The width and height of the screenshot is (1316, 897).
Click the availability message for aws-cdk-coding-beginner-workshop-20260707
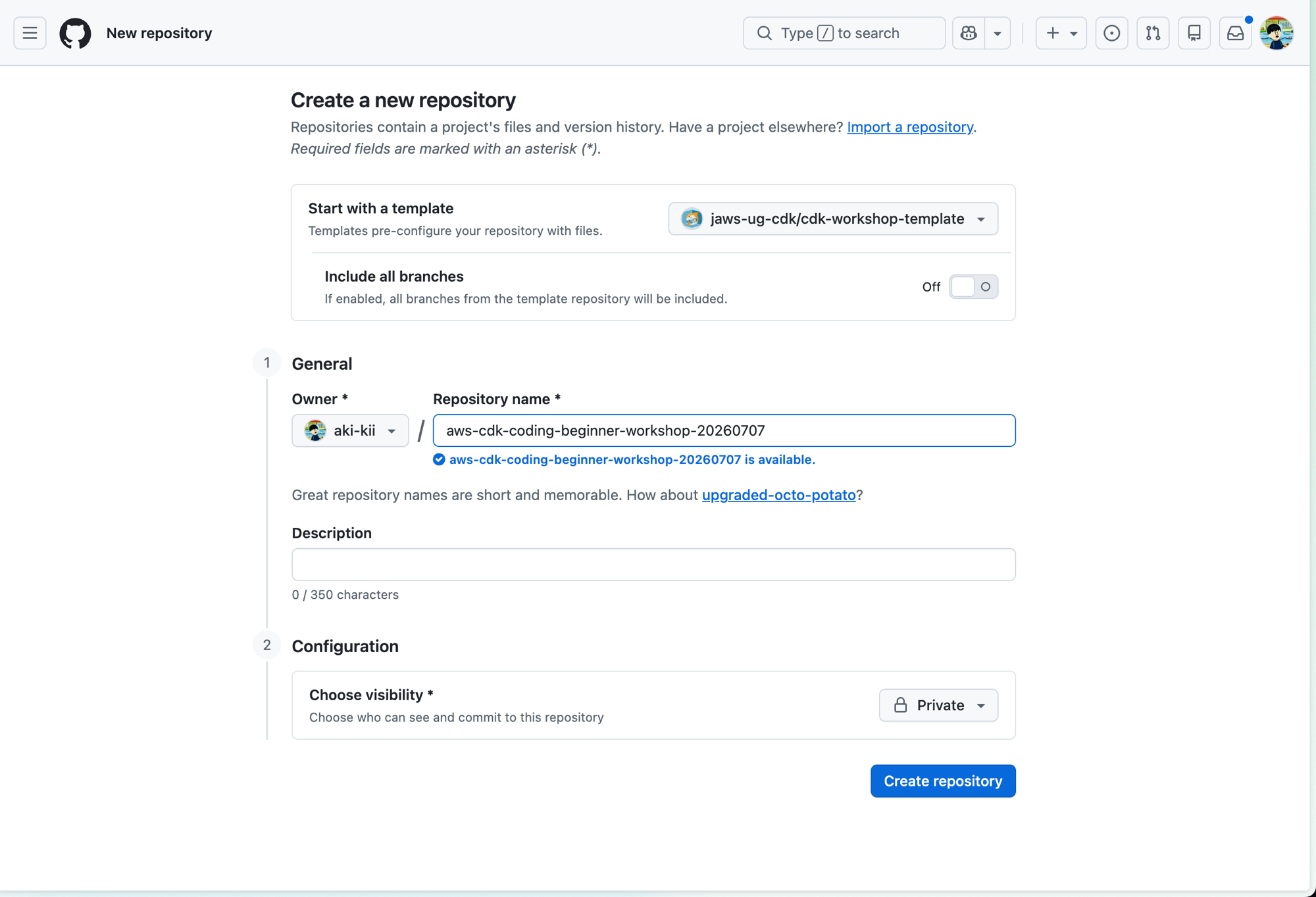pos(624,459)
